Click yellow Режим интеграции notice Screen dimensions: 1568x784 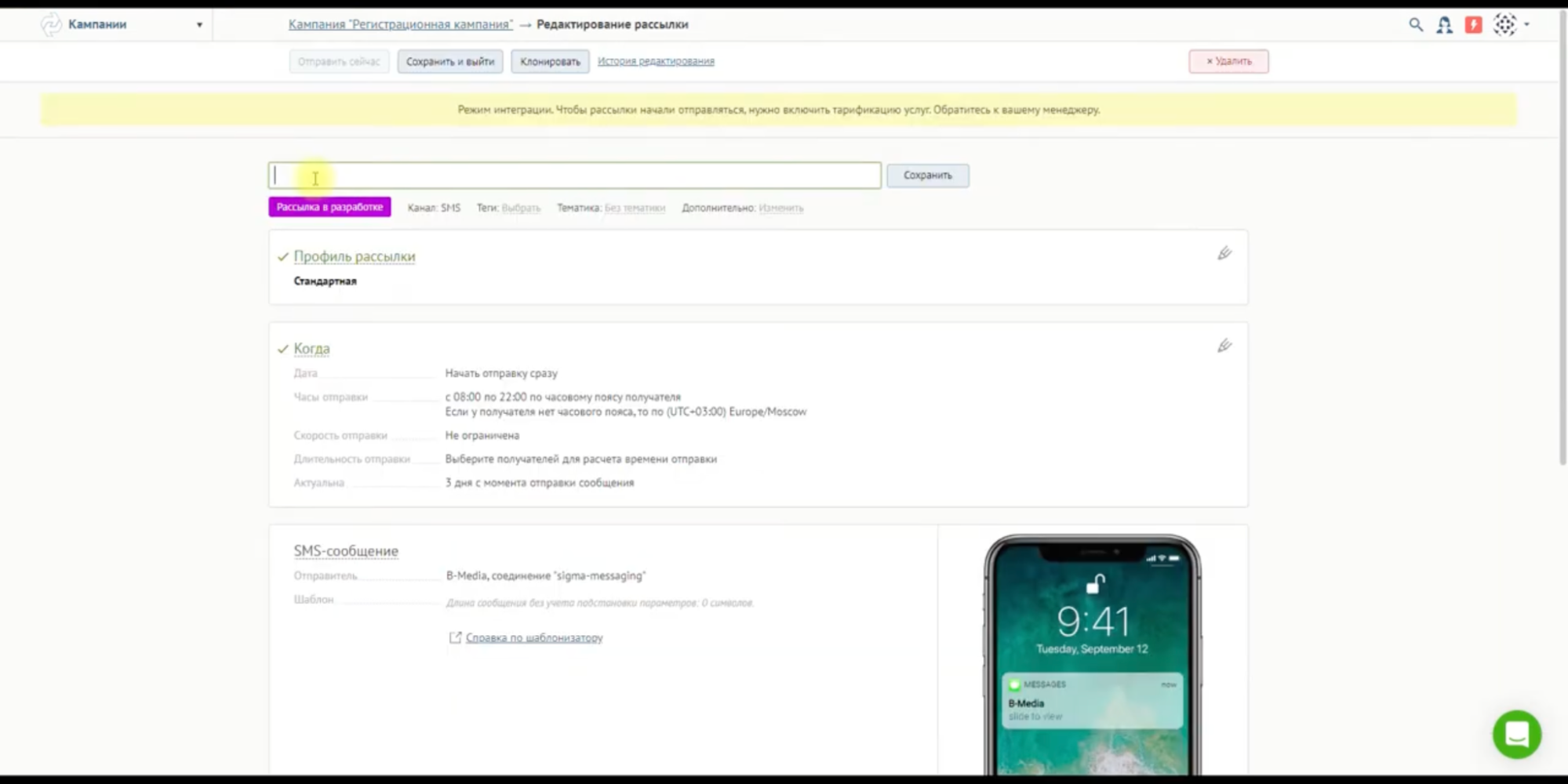(x=778, y=110)
